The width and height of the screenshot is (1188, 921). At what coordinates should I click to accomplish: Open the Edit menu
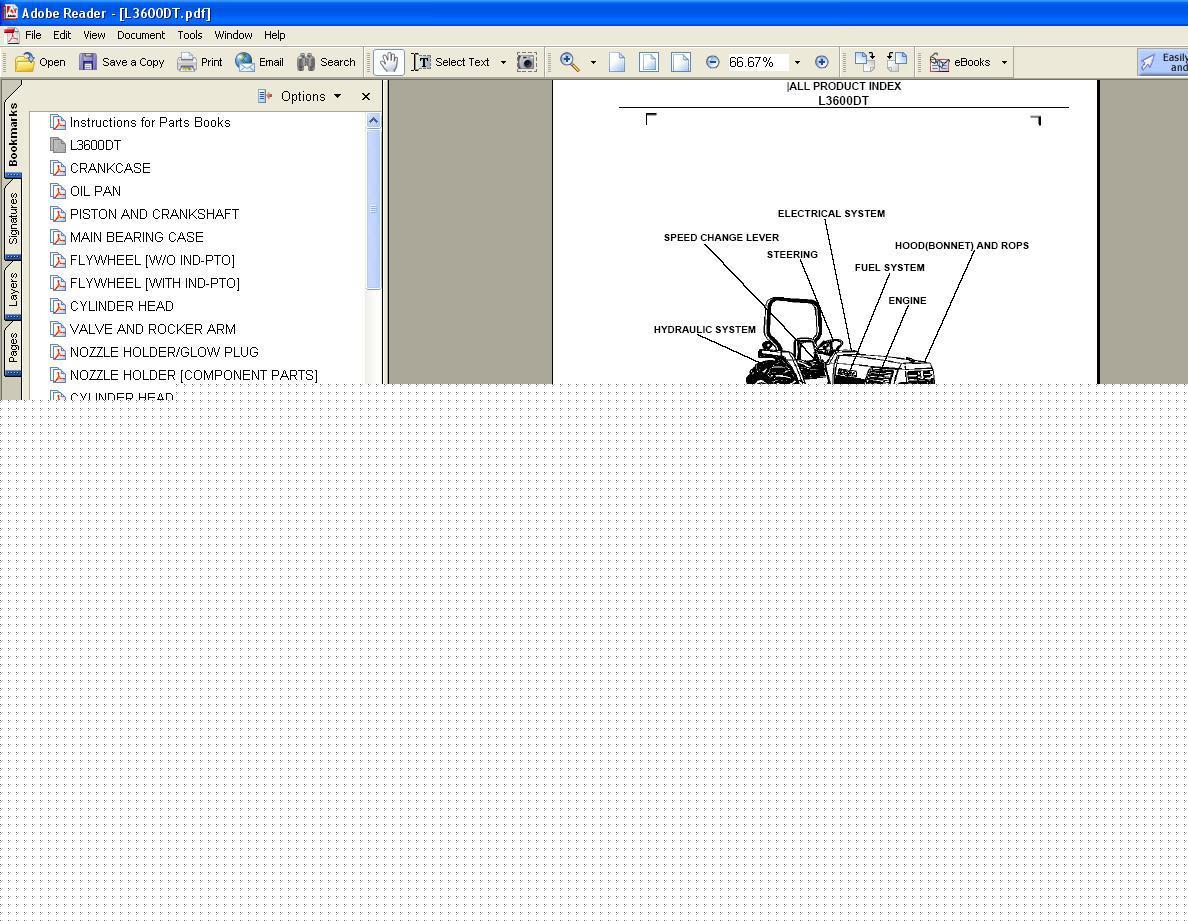pos(62,35)
